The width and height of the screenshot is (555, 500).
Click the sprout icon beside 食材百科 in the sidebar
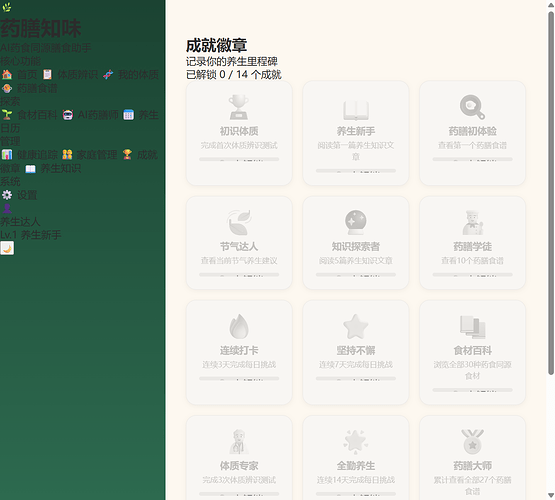coord(7,115)
